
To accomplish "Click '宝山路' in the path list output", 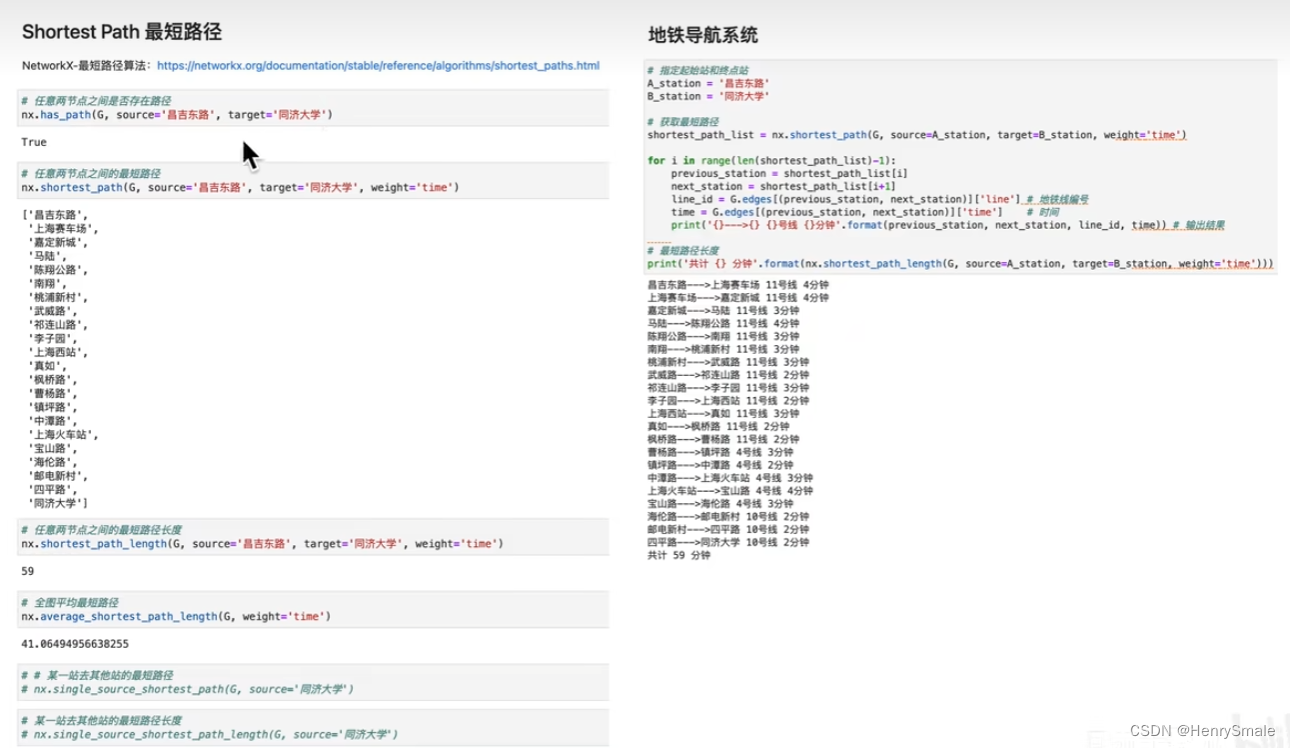I will click(53, 449).
